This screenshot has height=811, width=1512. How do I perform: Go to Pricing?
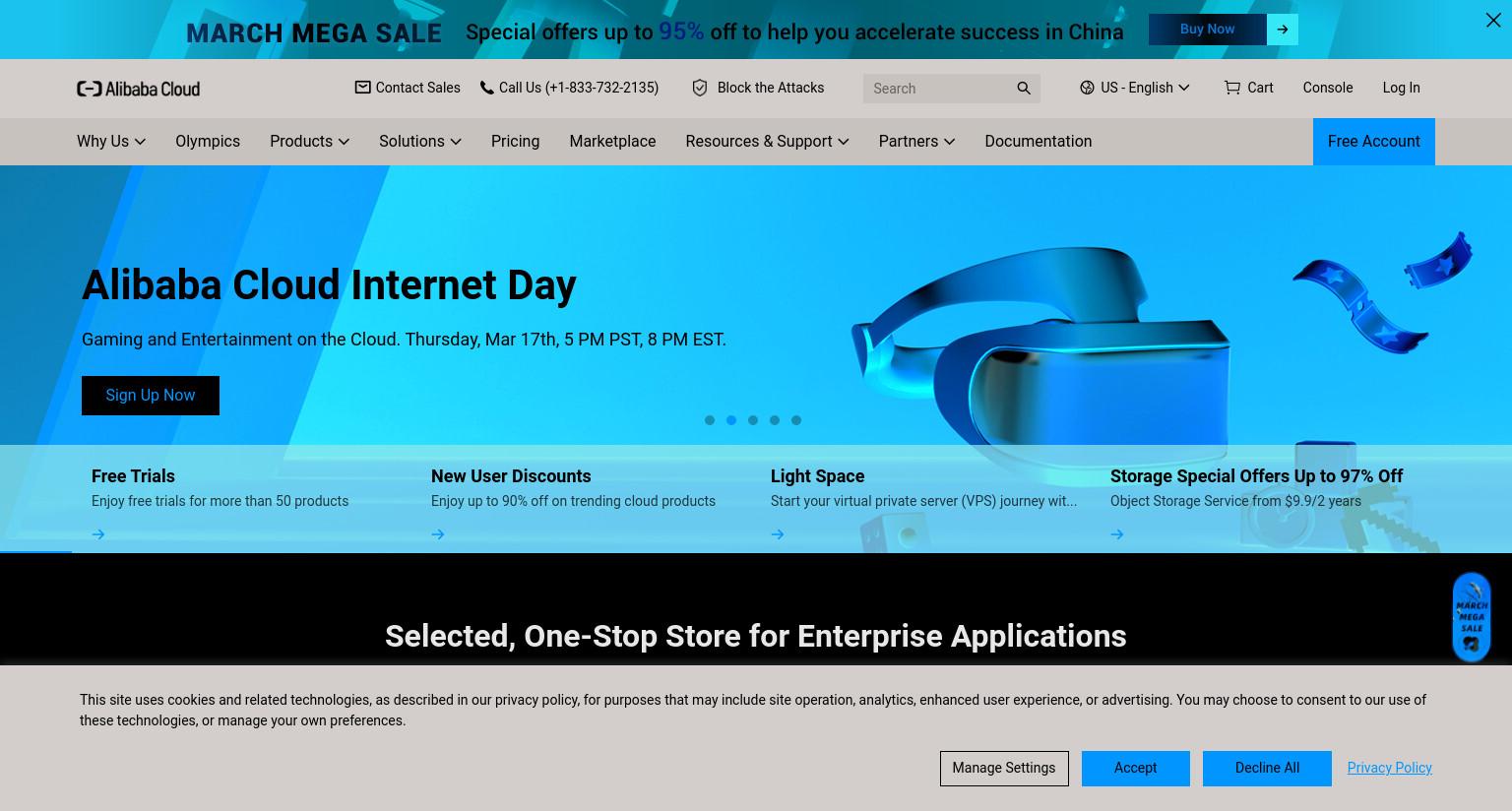(515, 142)
